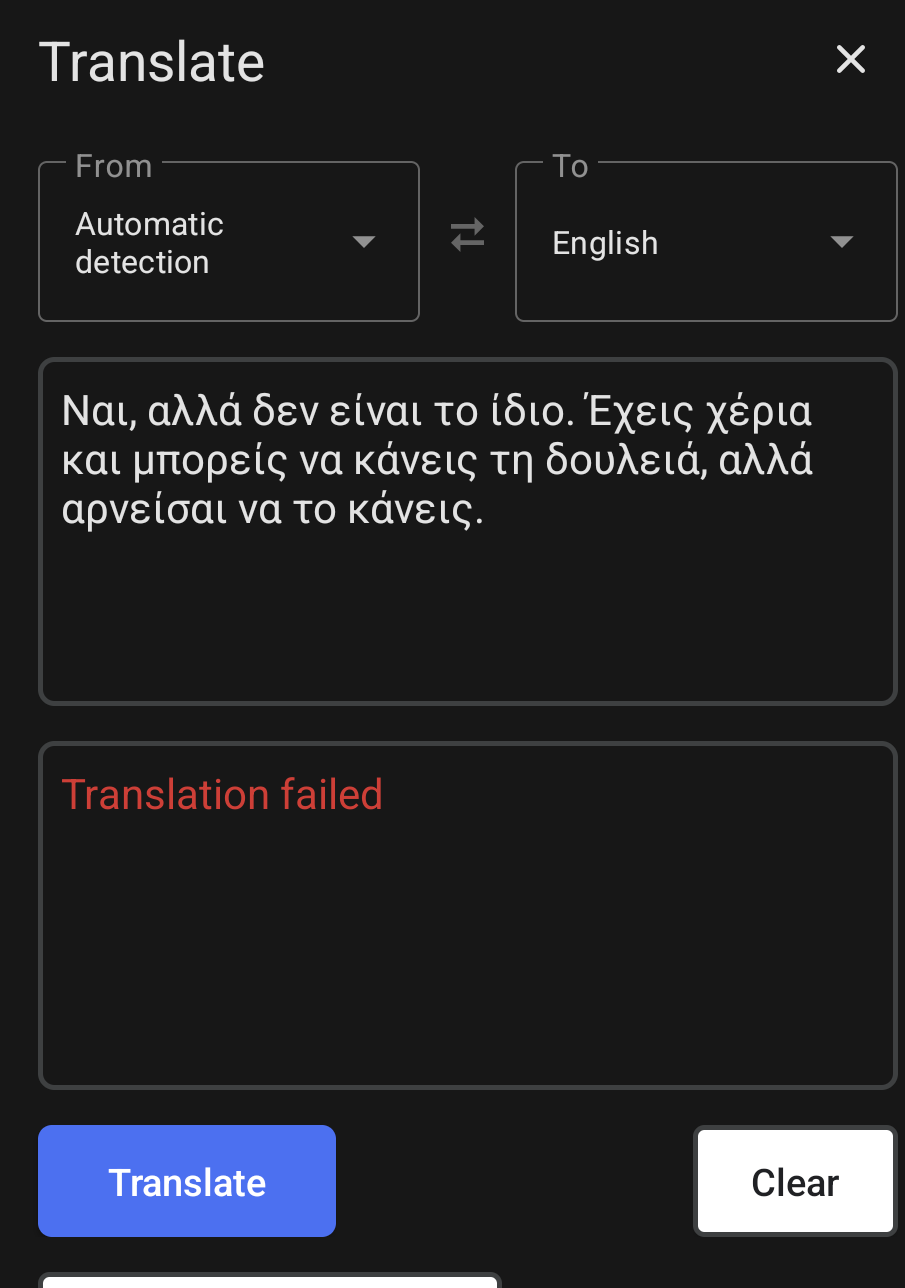
Task: Select the 'Automatic detection' language option text
Action: pyautogui.click(x=149, y=243)
